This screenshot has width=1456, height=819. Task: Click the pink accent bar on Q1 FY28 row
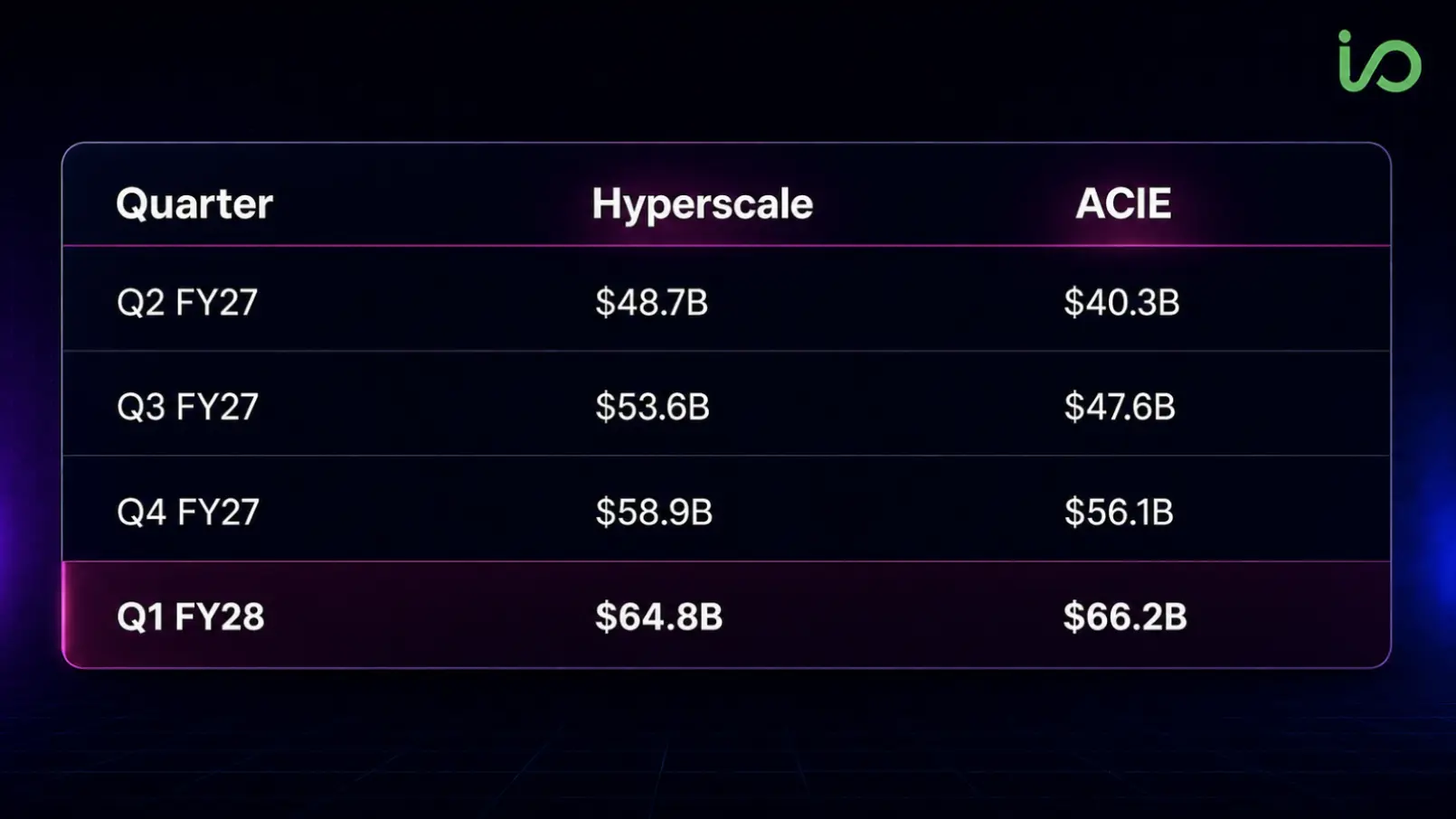[64, 615]
